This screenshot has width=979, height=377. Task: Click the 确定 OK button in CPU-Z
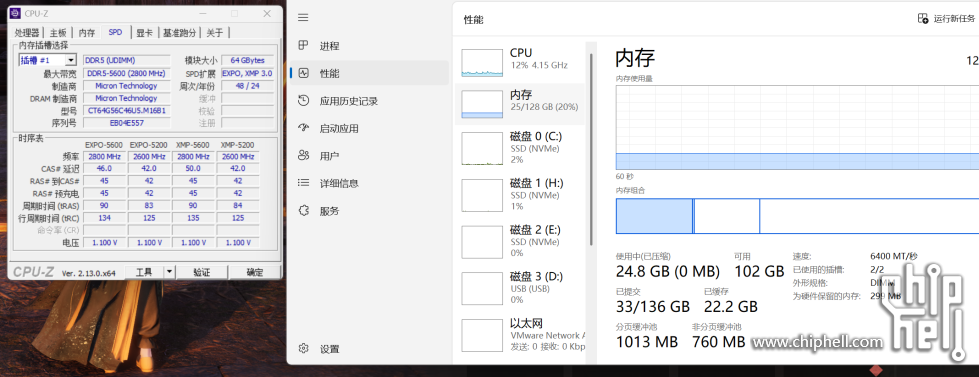254,272
